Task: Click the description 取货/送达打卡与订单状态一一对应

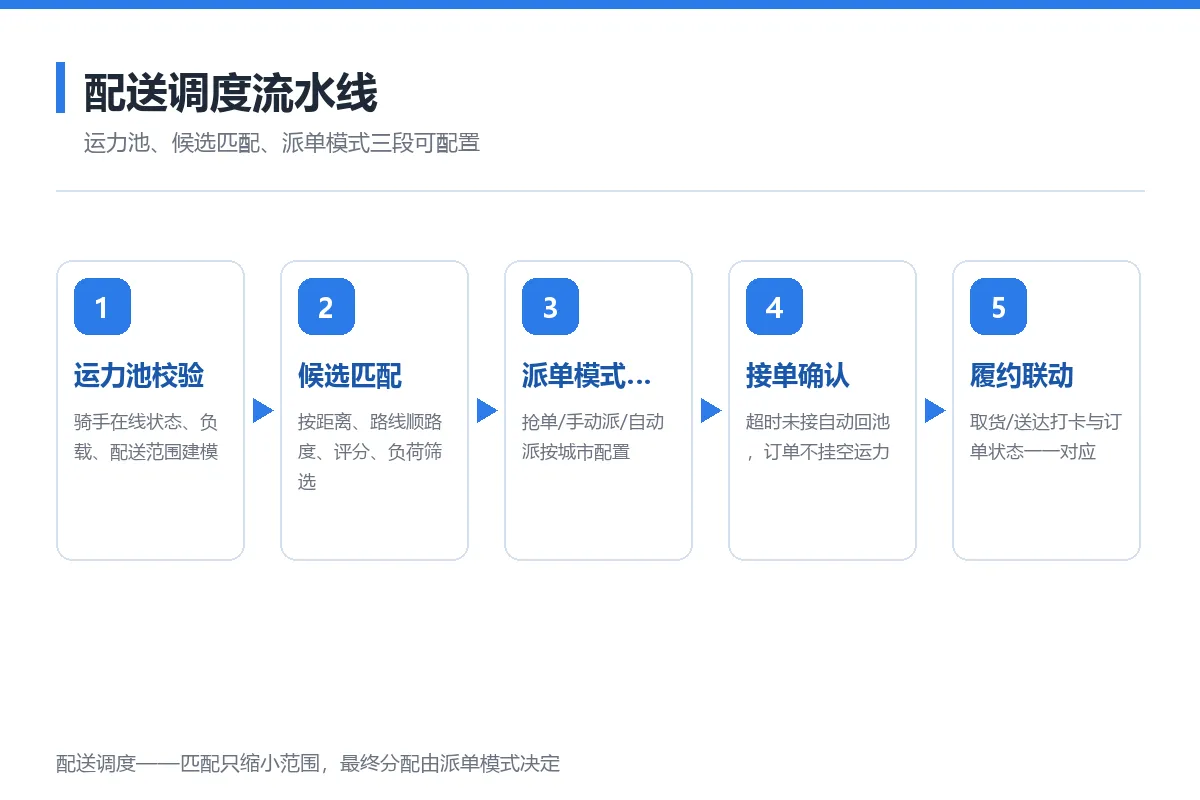Action: (1046, 437)
